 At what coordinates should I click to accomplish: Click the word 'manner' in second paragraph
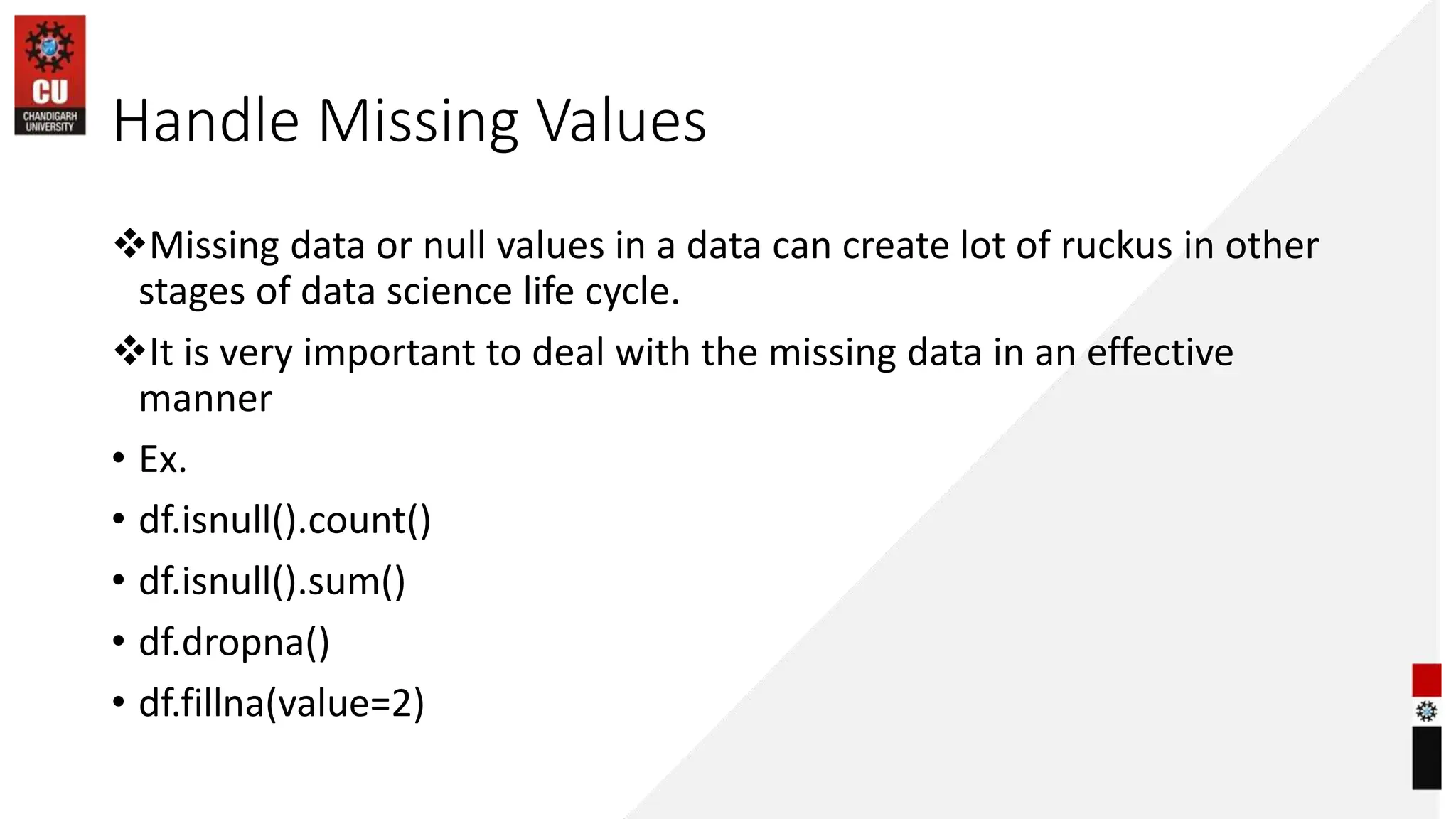tap(205, 399)
